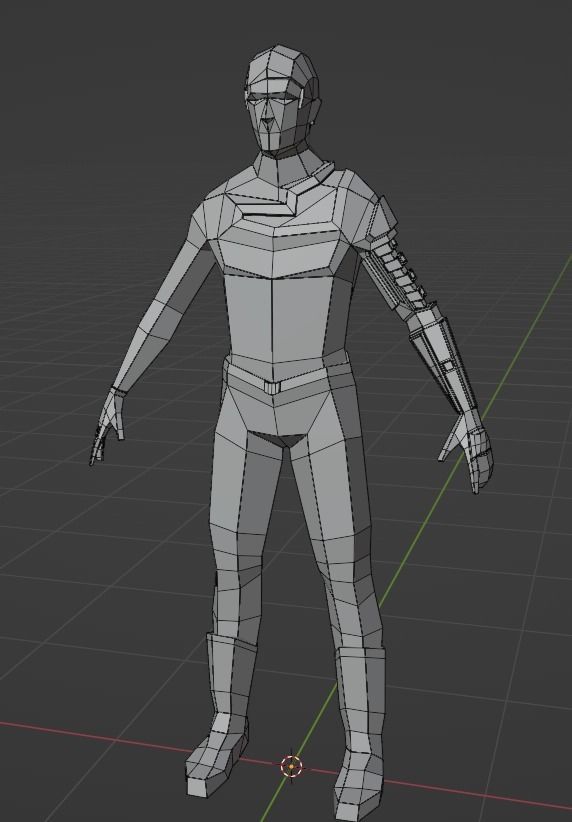Click the belt buckle on the model
This screenshot has width=572, height=822.
272,388
